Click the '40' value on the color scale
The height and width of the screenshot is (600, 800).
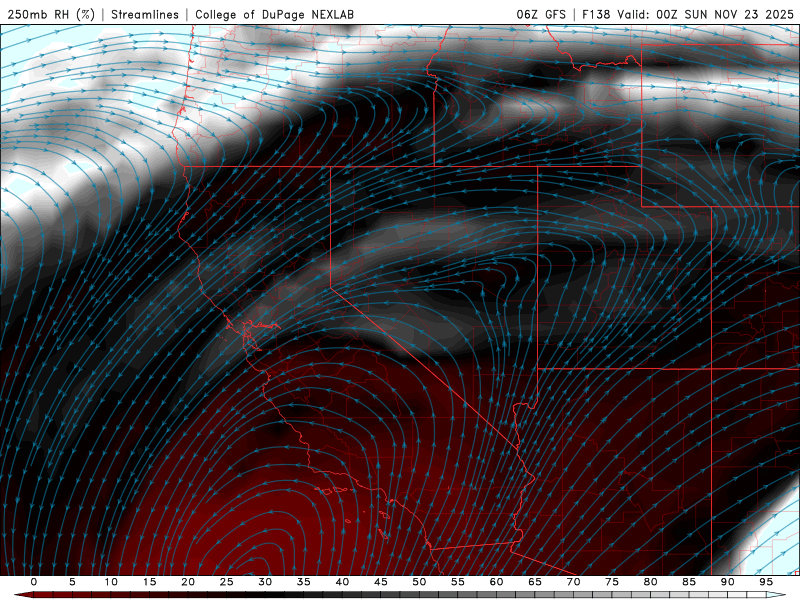[x=342, y=582]
